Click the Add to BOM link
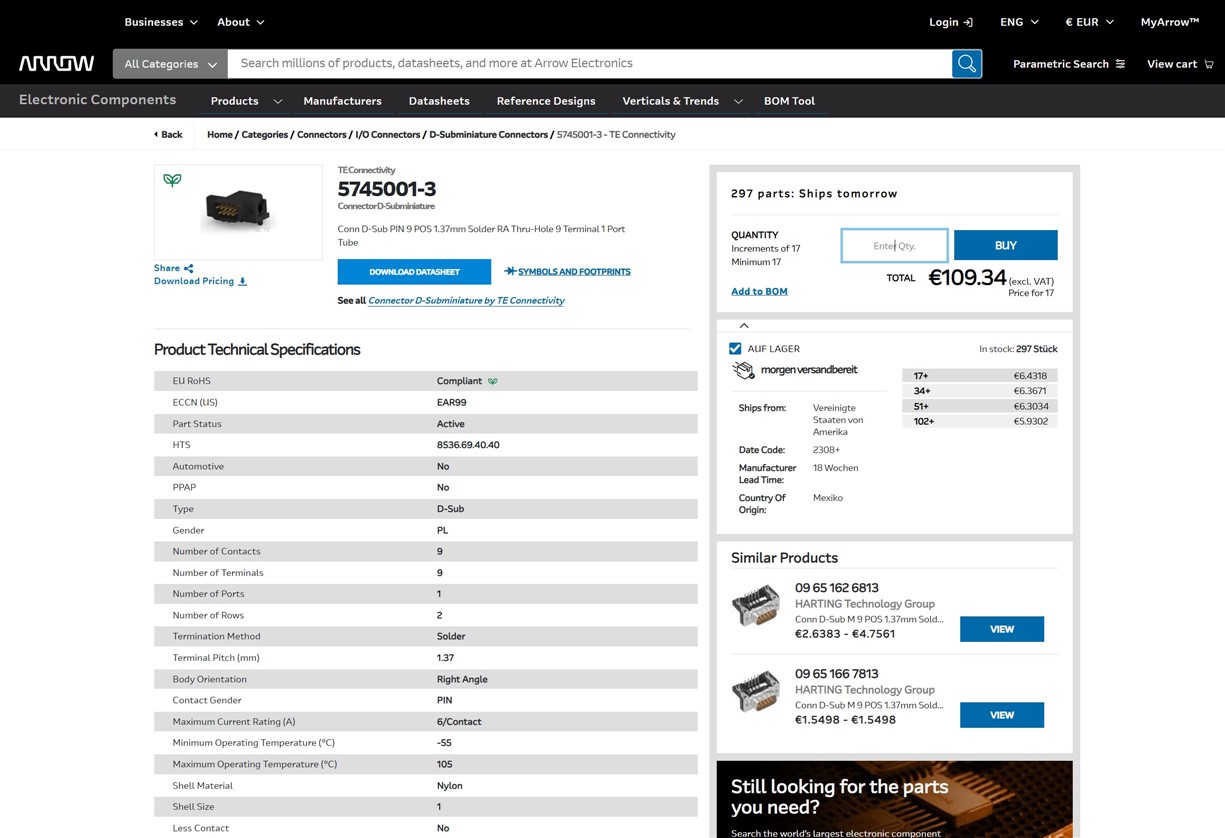The image size is (1225, 838). tap(759, 291)
